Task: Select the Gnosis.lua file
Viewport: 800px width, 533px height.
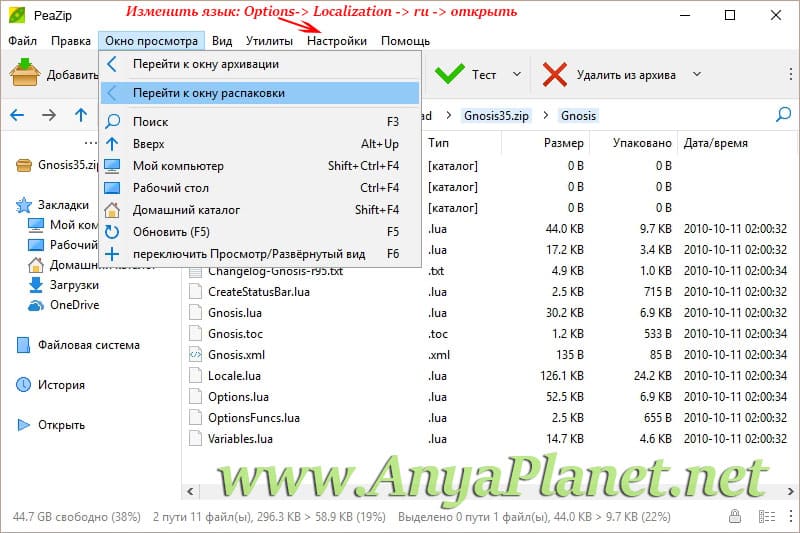Action: (x=235, y=313)
